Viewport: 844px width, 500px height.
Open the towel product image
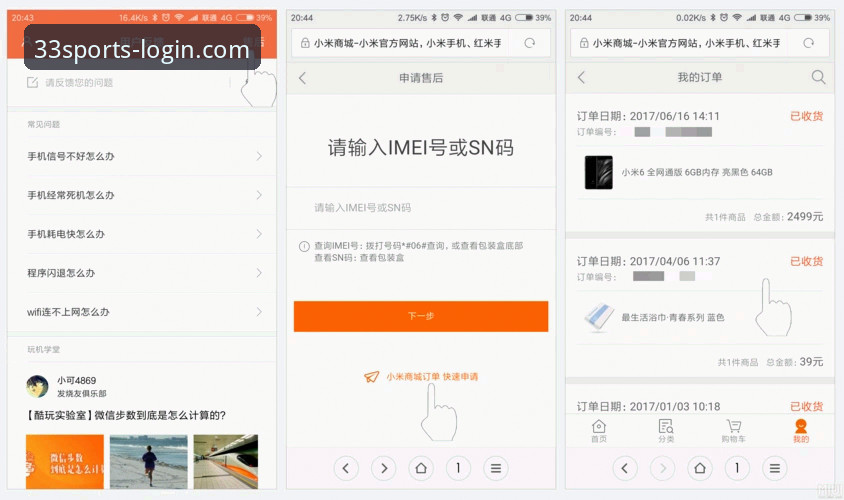click(599, 318)
